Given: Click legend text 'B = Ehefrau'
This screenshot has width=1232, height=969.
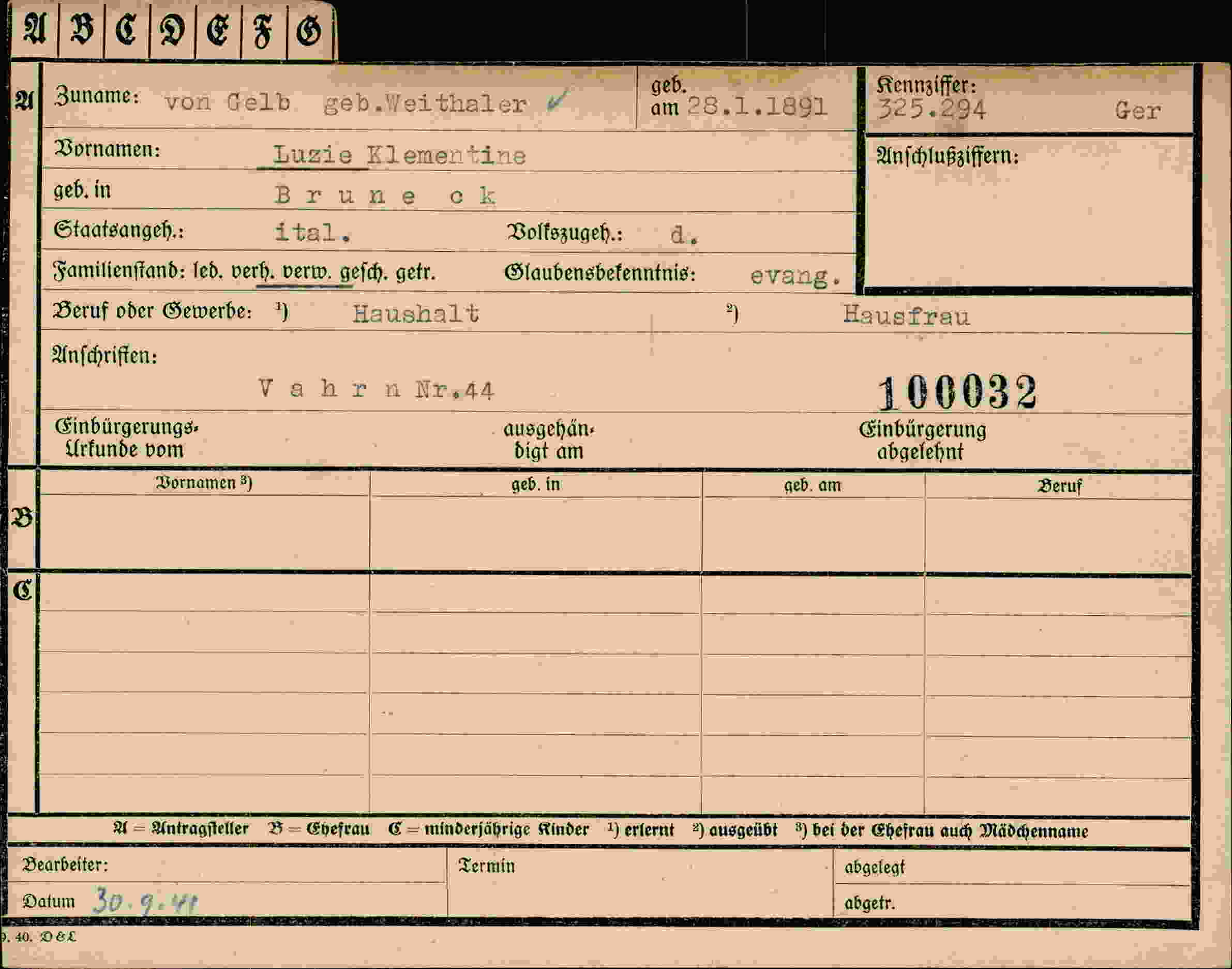Looking at the screenshot, I should coord(319,829).
